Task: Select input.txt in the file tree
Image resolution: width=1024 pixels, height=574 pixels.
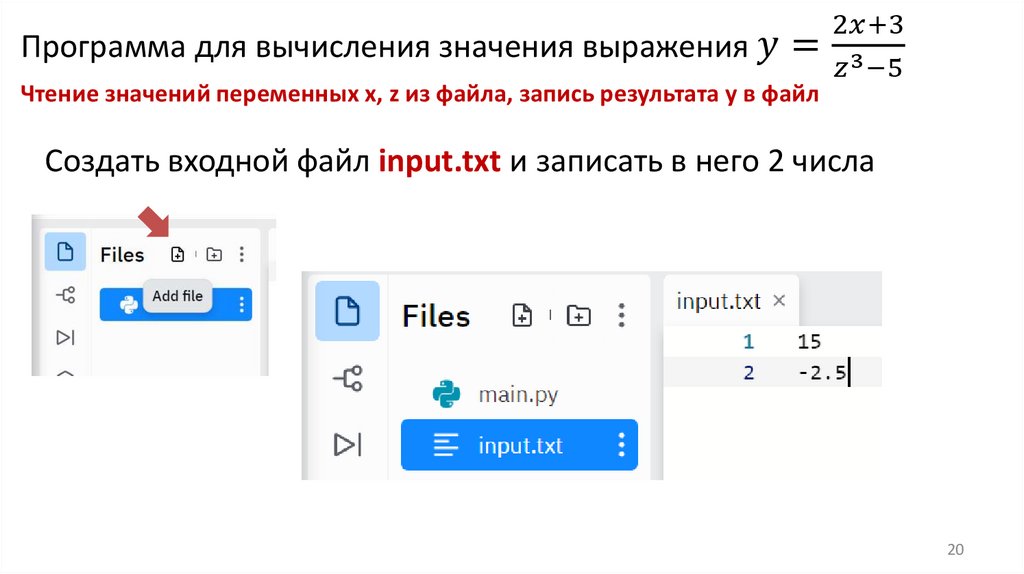Action: pos(519,445)
